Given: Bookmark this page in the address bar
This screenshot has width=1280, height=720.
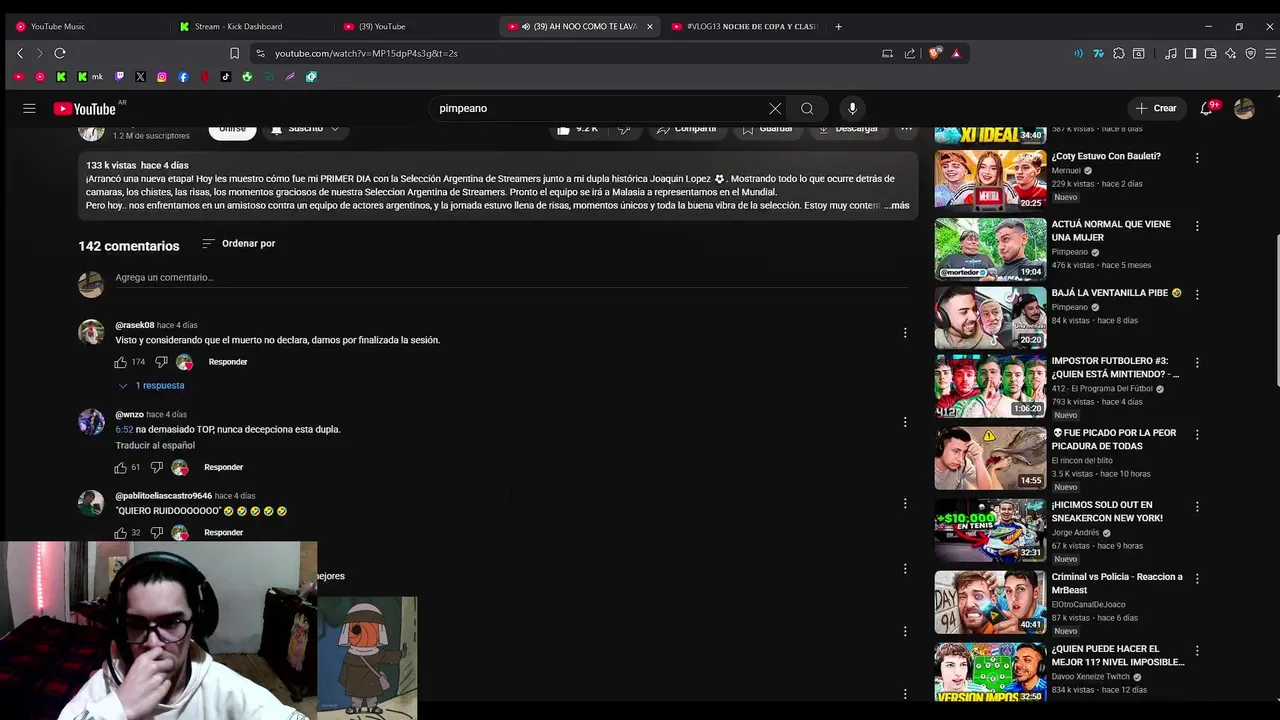Looking at the screenshot, I should pyautogui.click(x=234, y=53).
